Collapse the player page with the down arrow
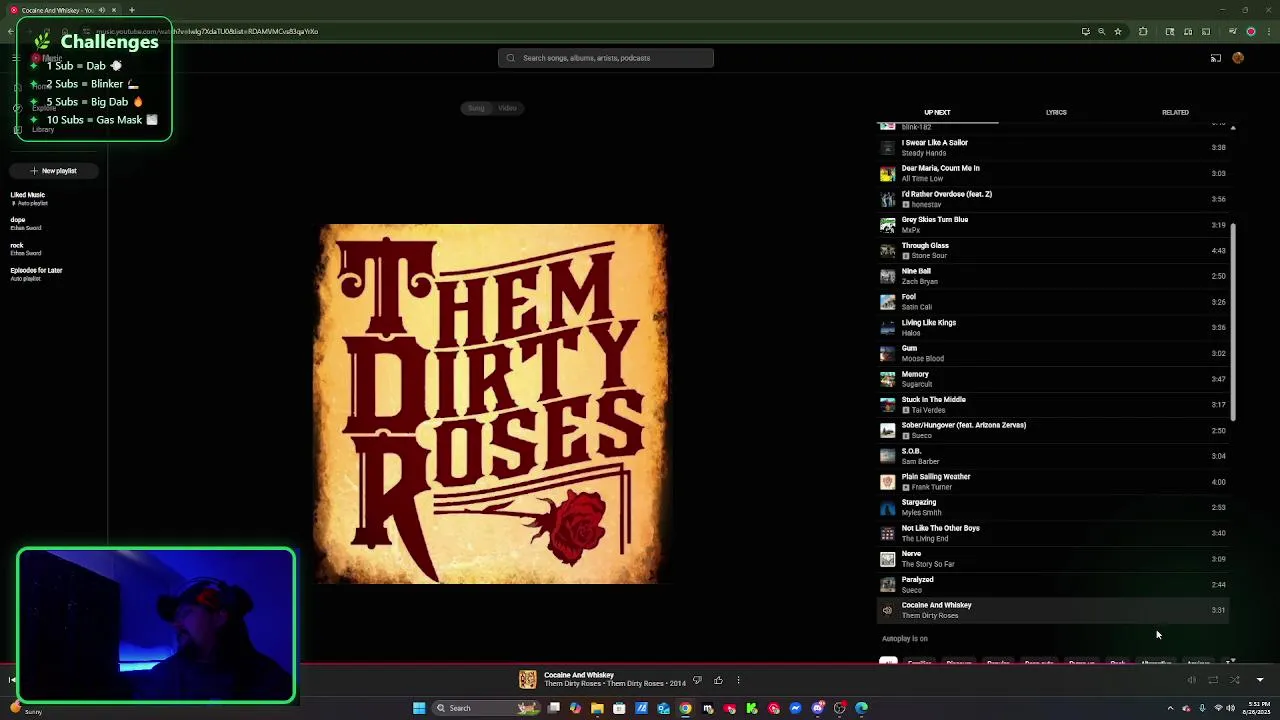The image size is (1280, 720). [x=1260, y=680]
